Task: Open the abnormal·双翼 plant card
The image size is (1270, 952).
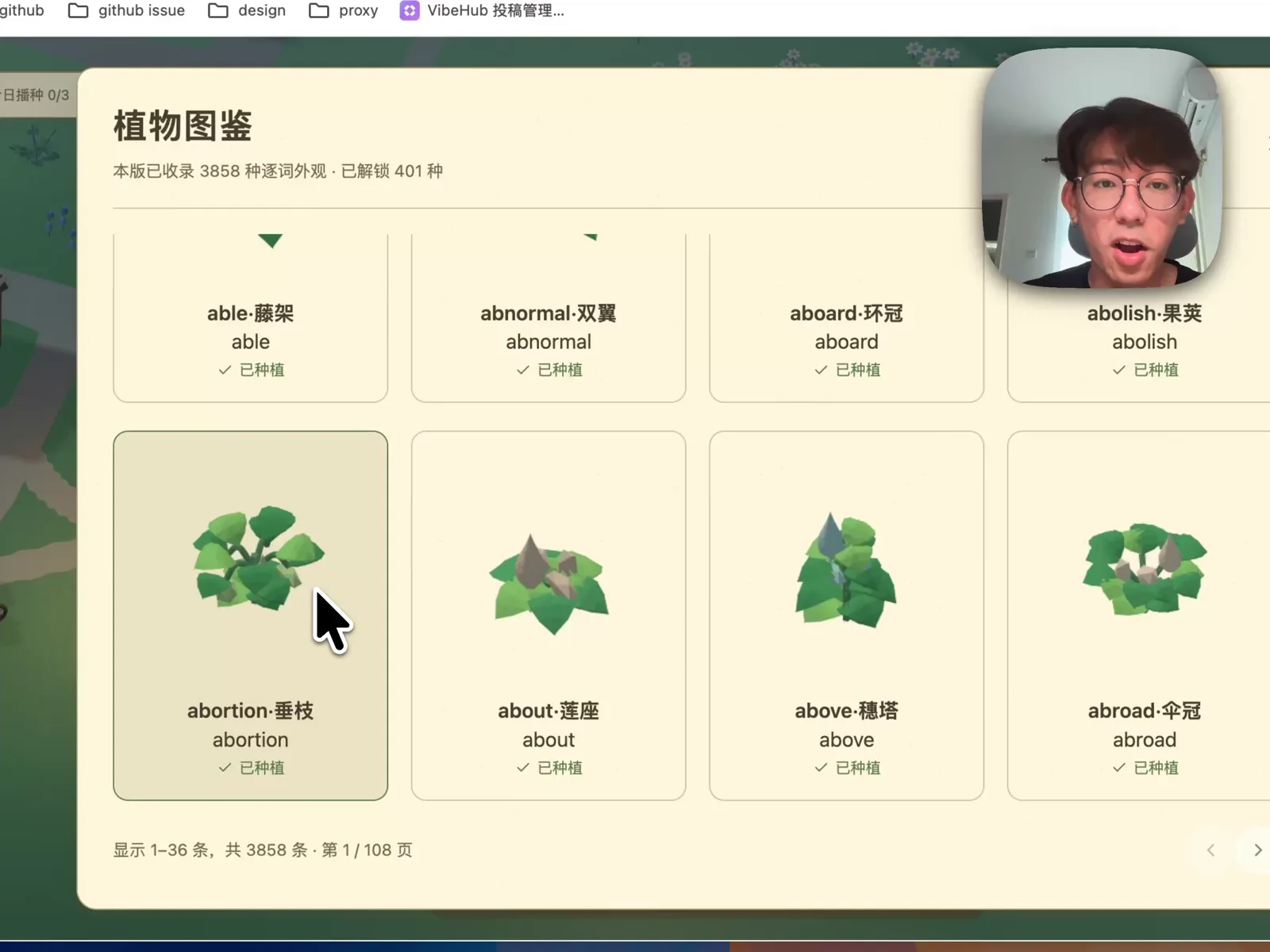Action: (548, 318)
